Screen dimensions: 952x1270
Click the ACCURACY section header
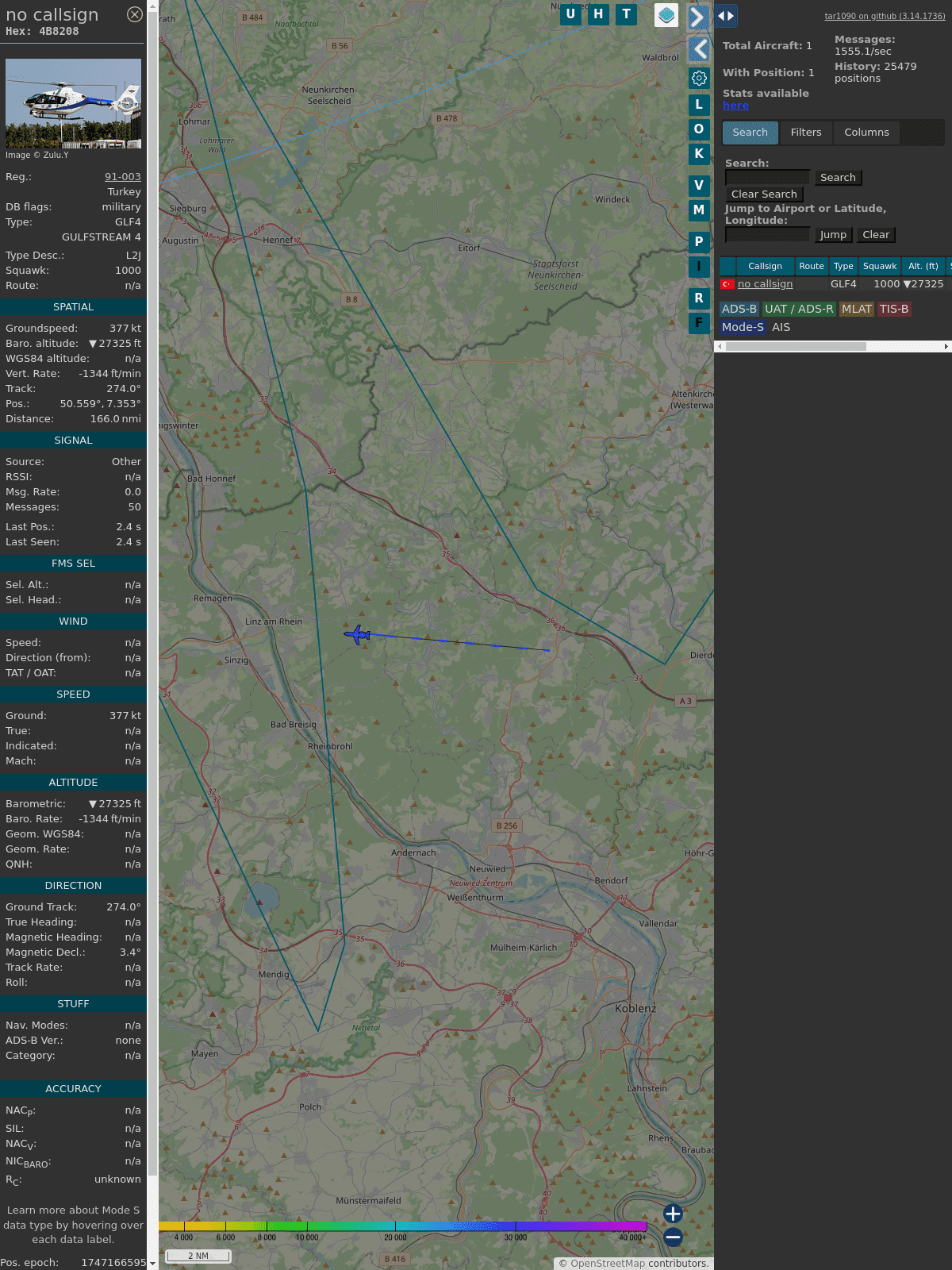coord(73,1089)
